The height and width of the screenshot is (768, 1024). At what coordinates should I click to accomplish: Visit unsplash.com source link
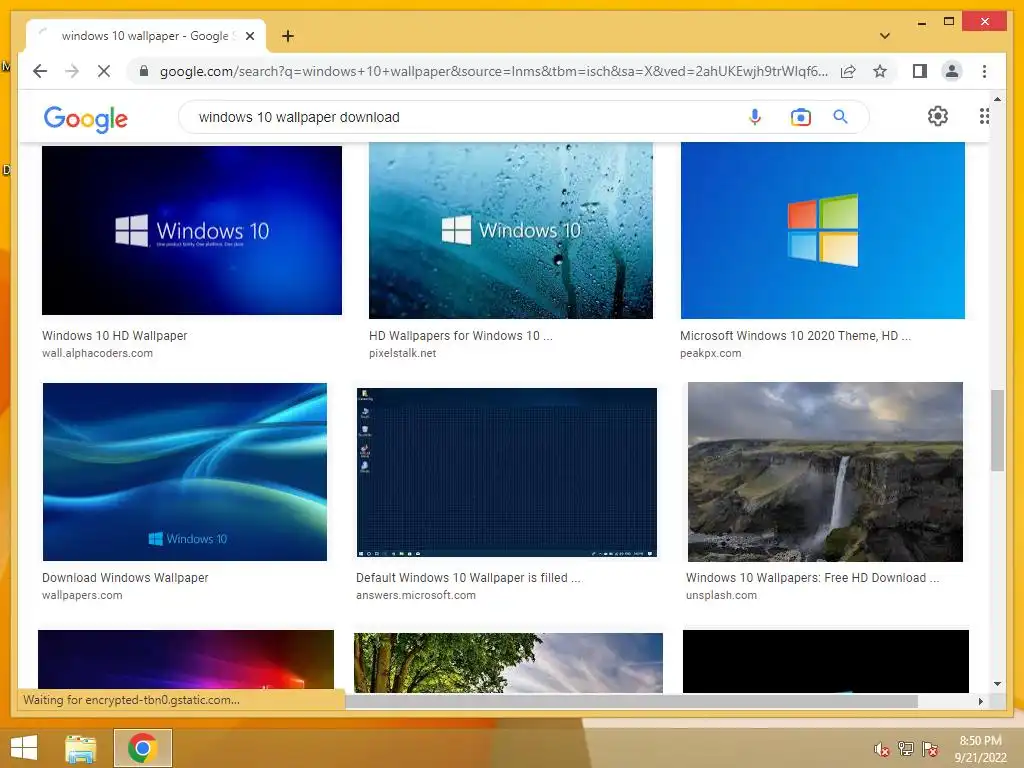pos(721,596)
